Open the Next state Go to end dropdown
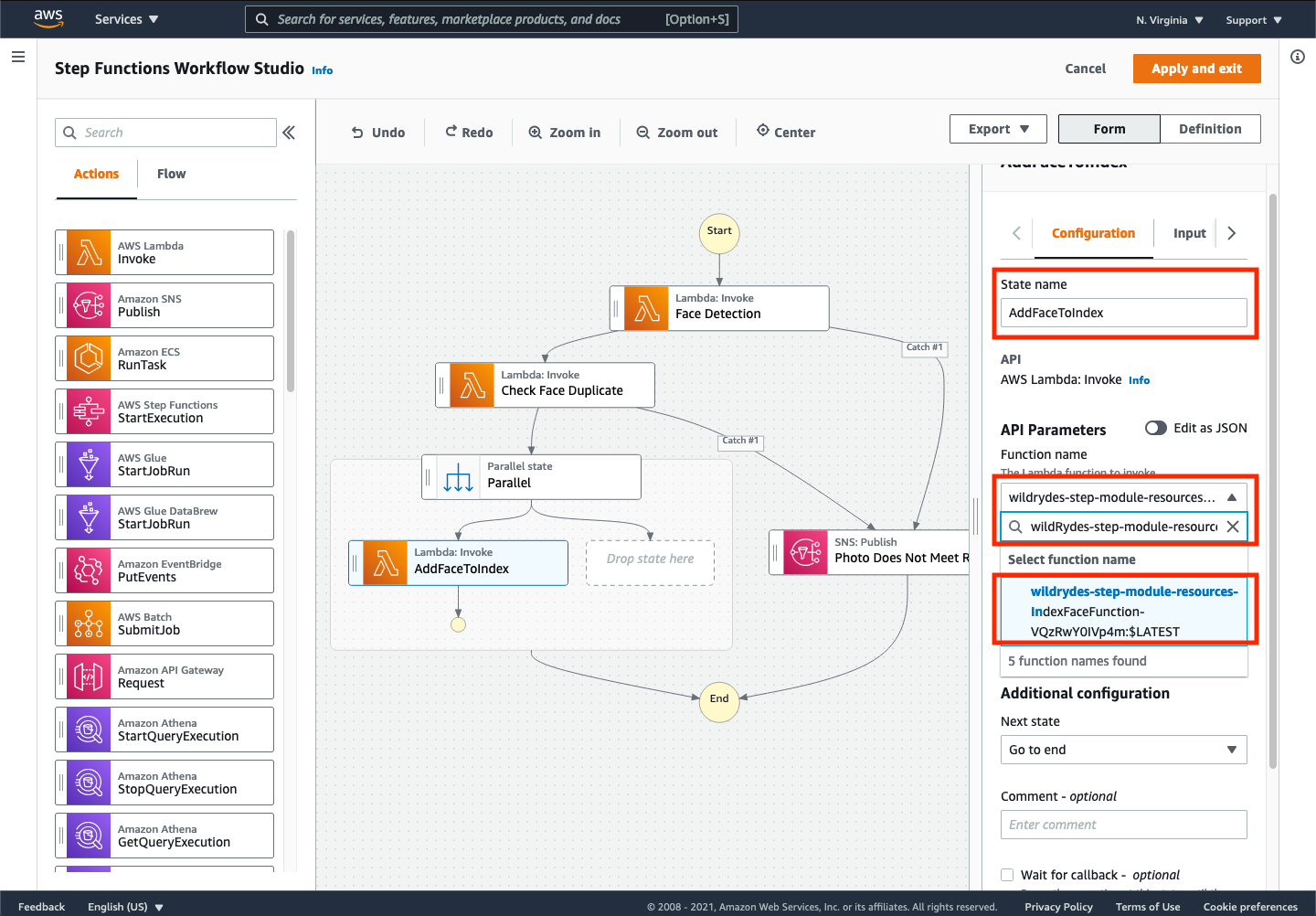Screen dimensions: 1316x916 pyautogui.click(x=1124, y=750)
